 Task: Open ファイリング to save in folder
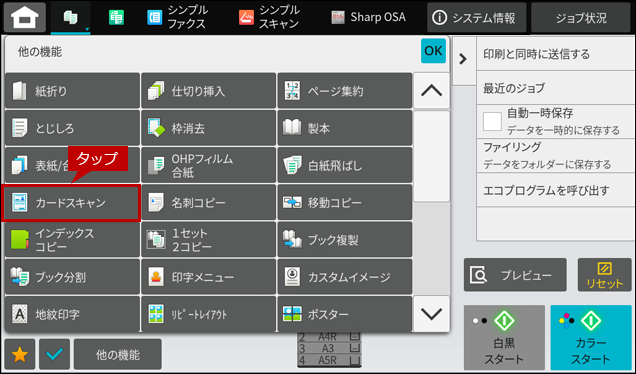click(556, 155)
